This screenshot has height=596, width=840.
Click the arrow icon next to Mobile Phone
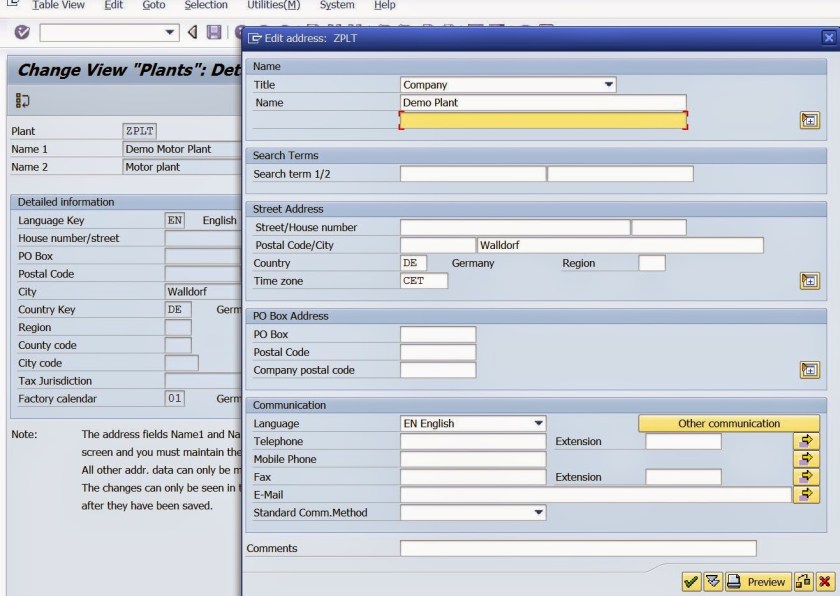click(x=806, y=459)
